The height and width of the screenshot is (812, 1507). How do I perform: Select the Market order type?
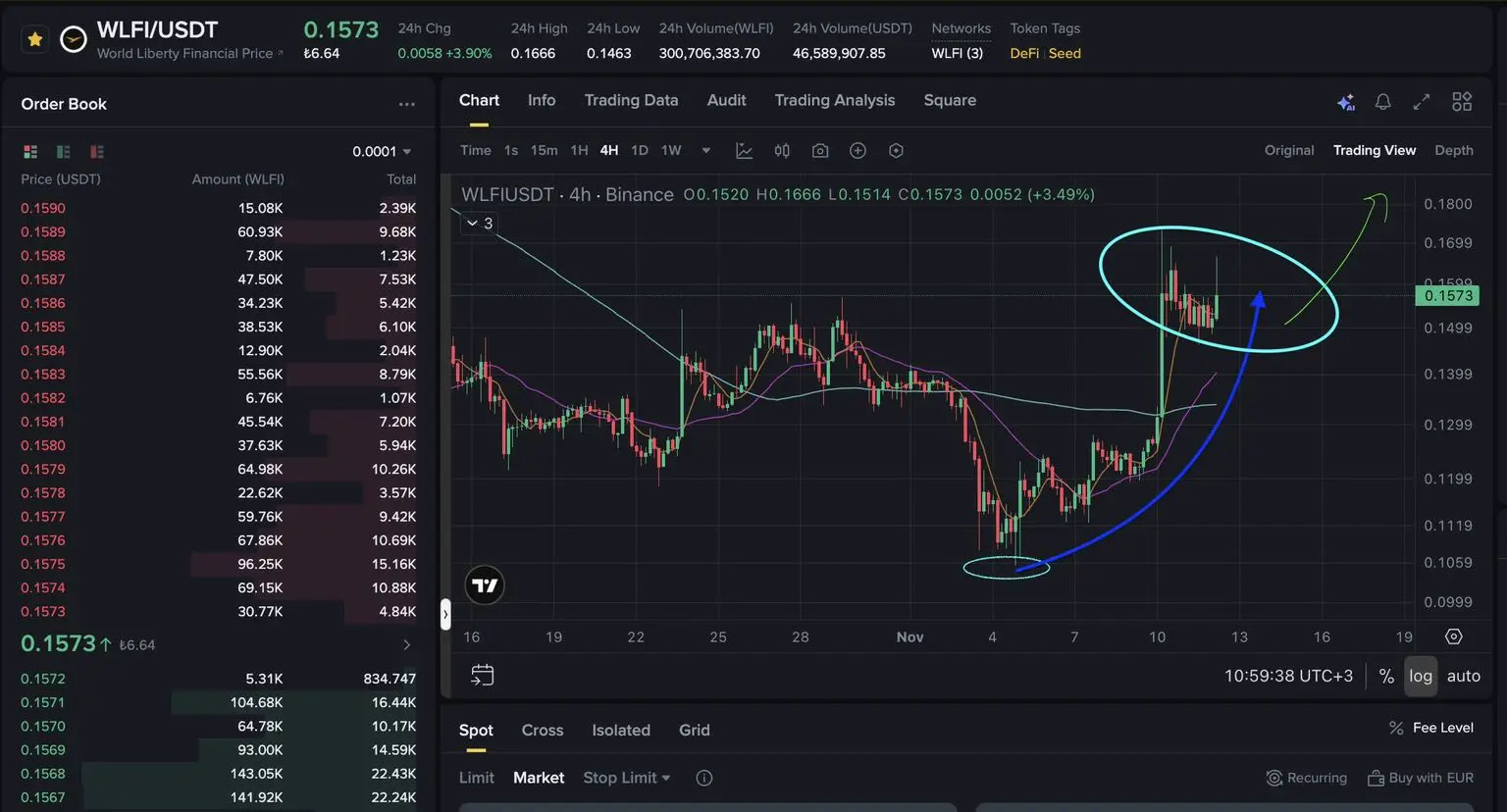539,778
